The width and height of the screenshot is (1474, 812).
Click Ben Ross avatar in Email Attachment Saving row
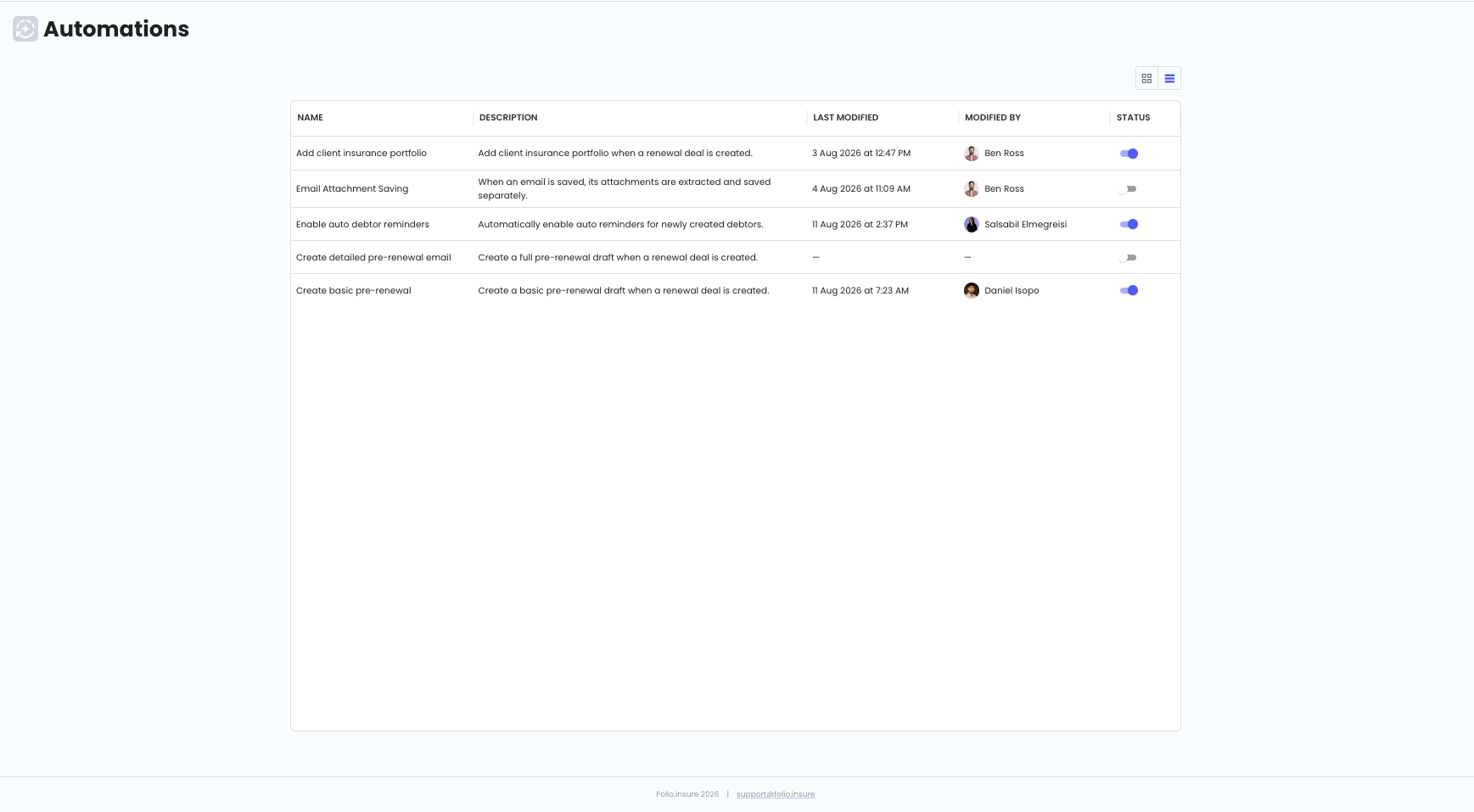[972, 189]
